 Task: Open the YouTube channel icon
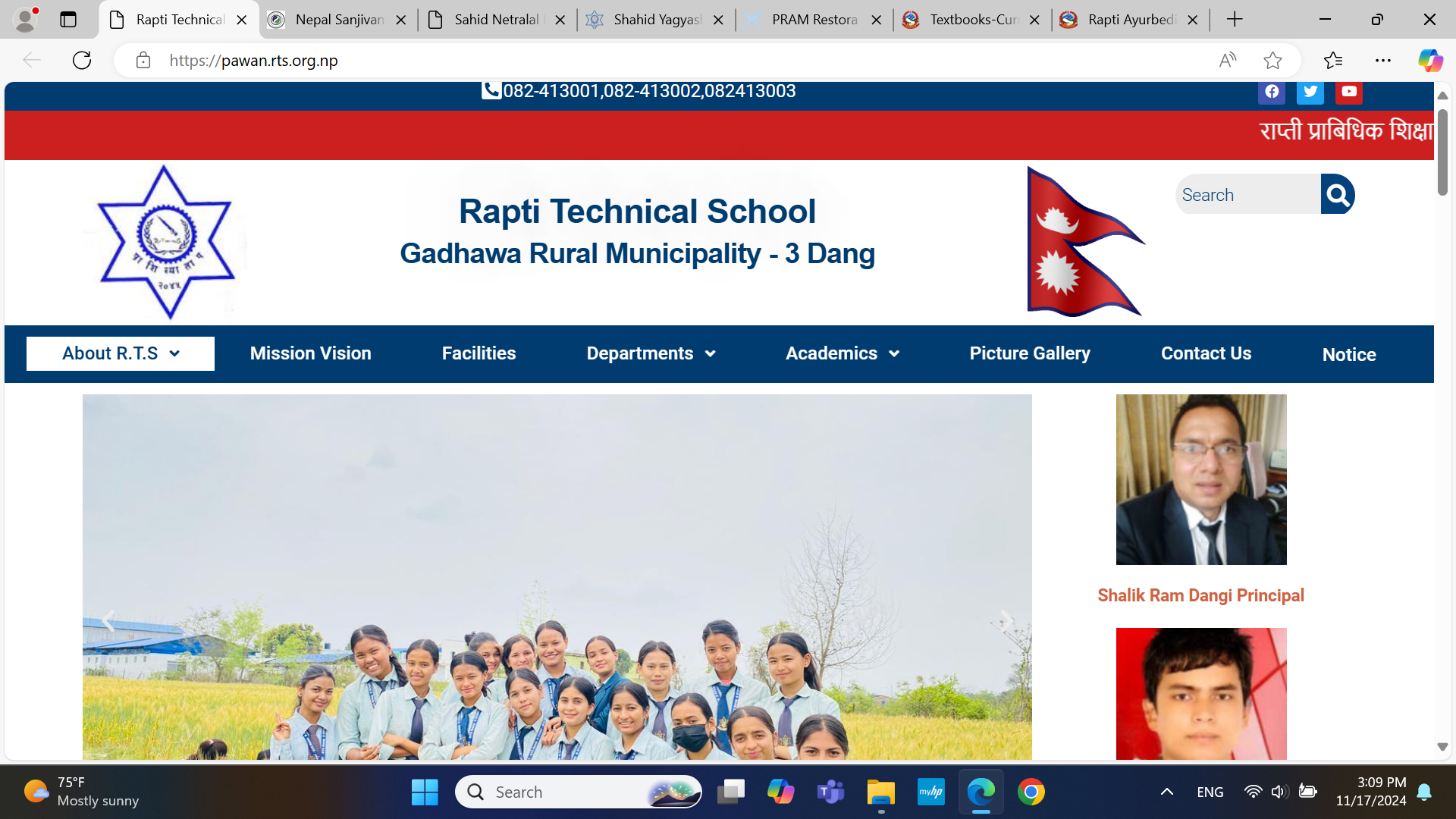1349,92
